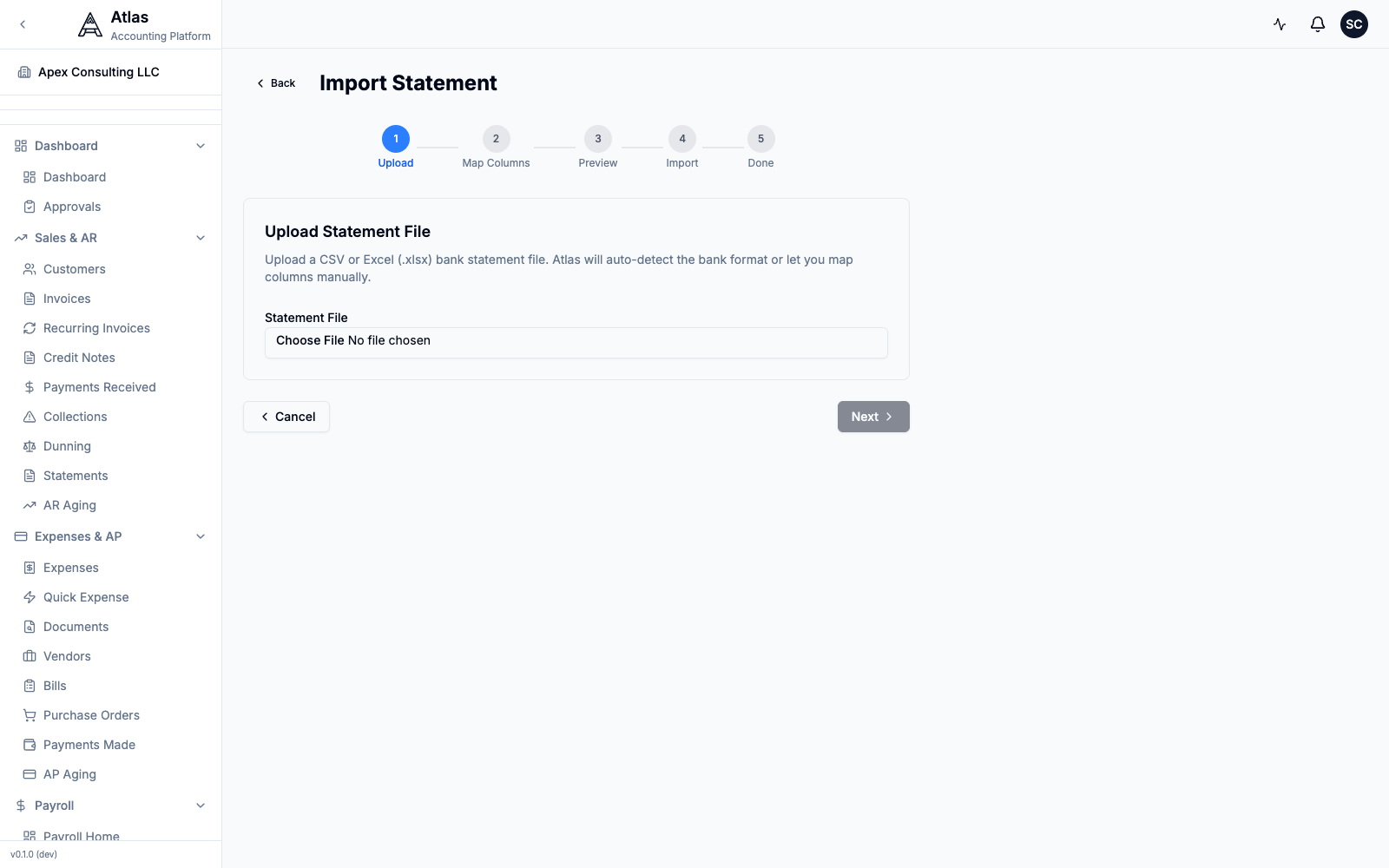
Task: Click the Payments Made wallet icon
Action: point(30,745)
